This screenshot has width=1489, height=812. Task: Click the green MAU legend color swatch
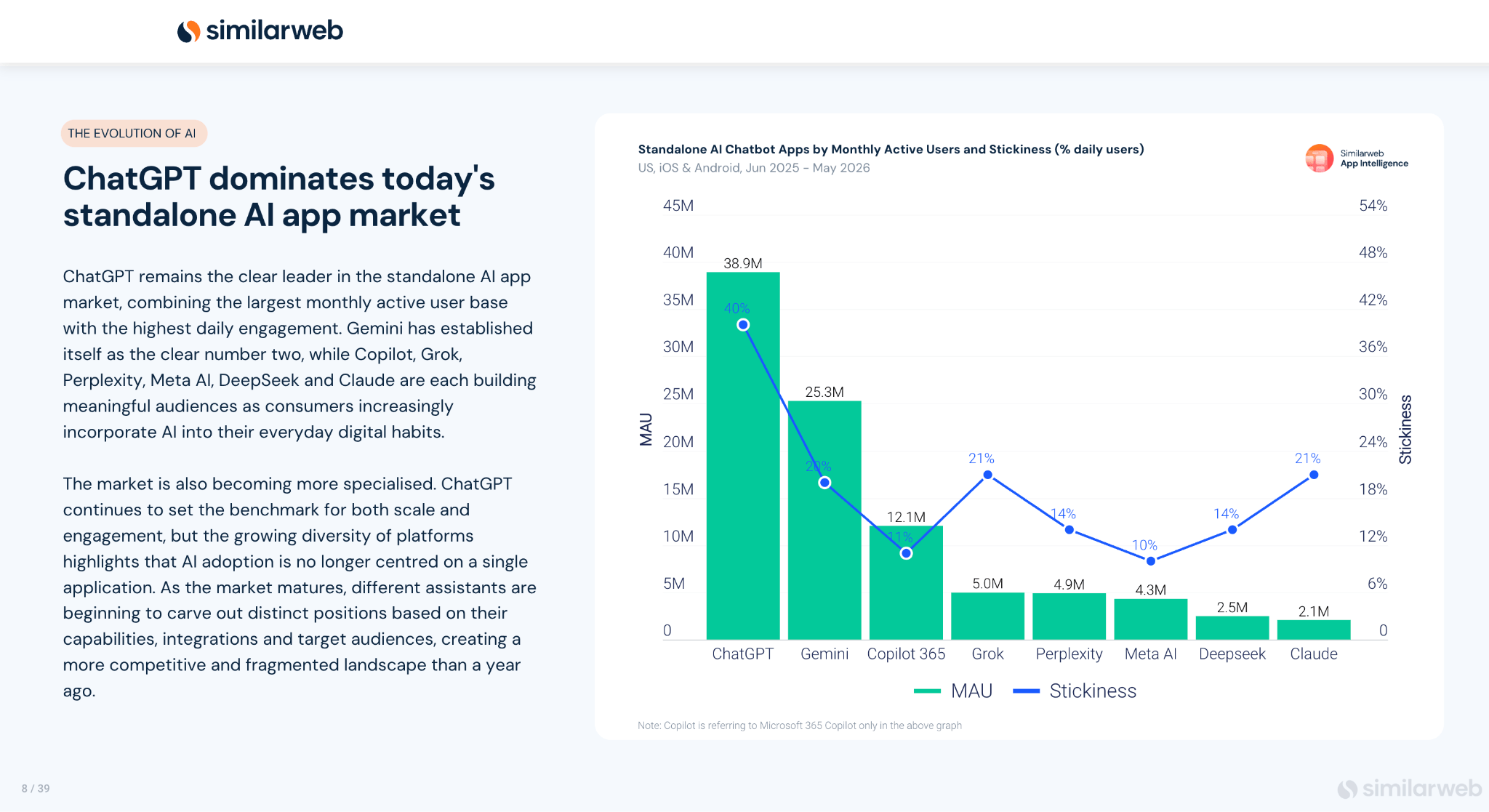(928, 691)
